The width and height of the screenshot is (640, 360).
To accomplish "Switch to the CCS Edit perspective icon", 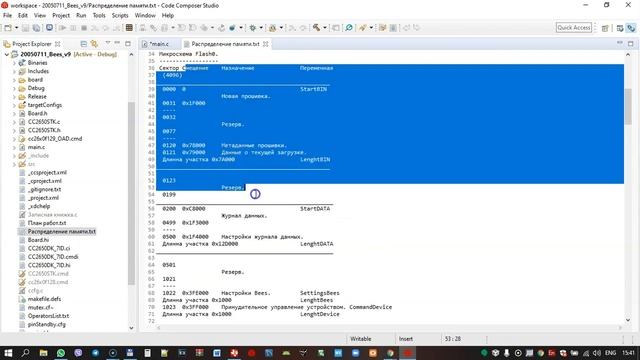I will click(620, 28).
